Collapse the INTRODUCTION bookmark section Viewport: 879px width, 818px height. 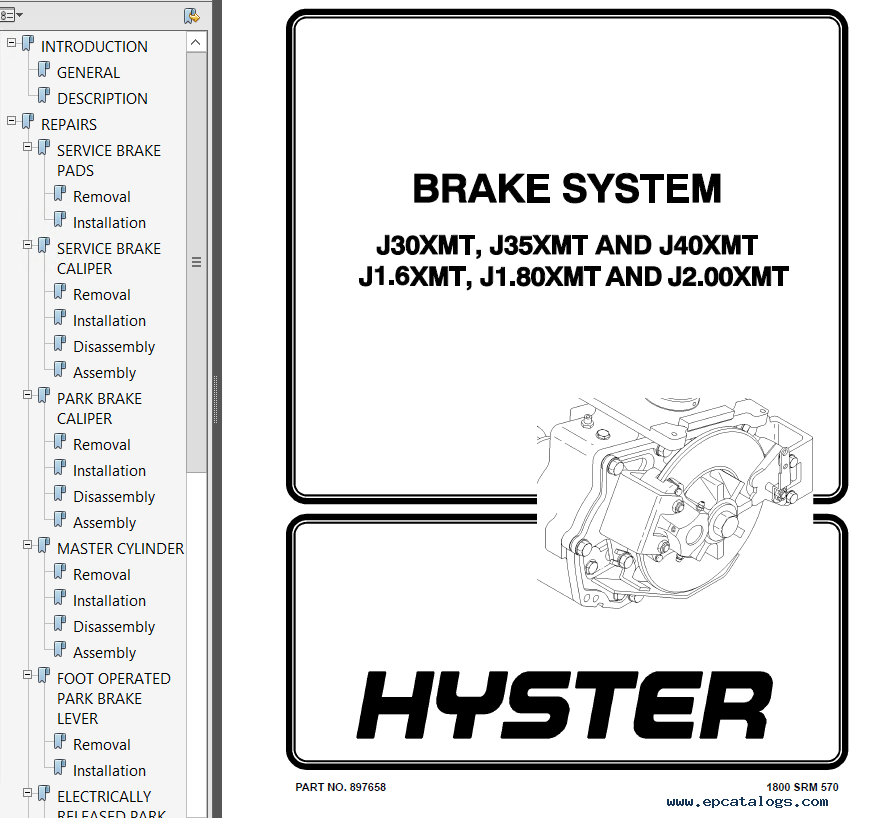click(11, 43)
